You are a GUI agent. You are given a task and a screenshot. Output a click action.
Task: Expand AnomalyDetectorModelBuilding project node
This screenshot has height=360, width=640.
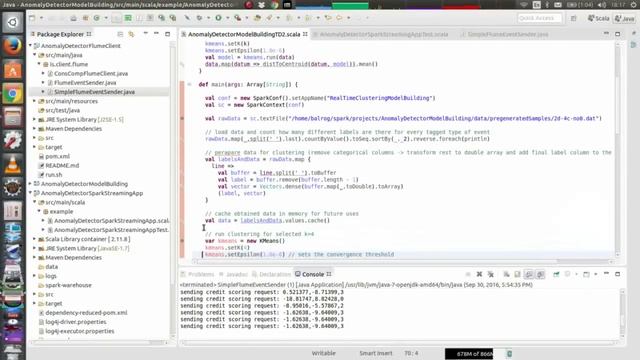[31, 184]
